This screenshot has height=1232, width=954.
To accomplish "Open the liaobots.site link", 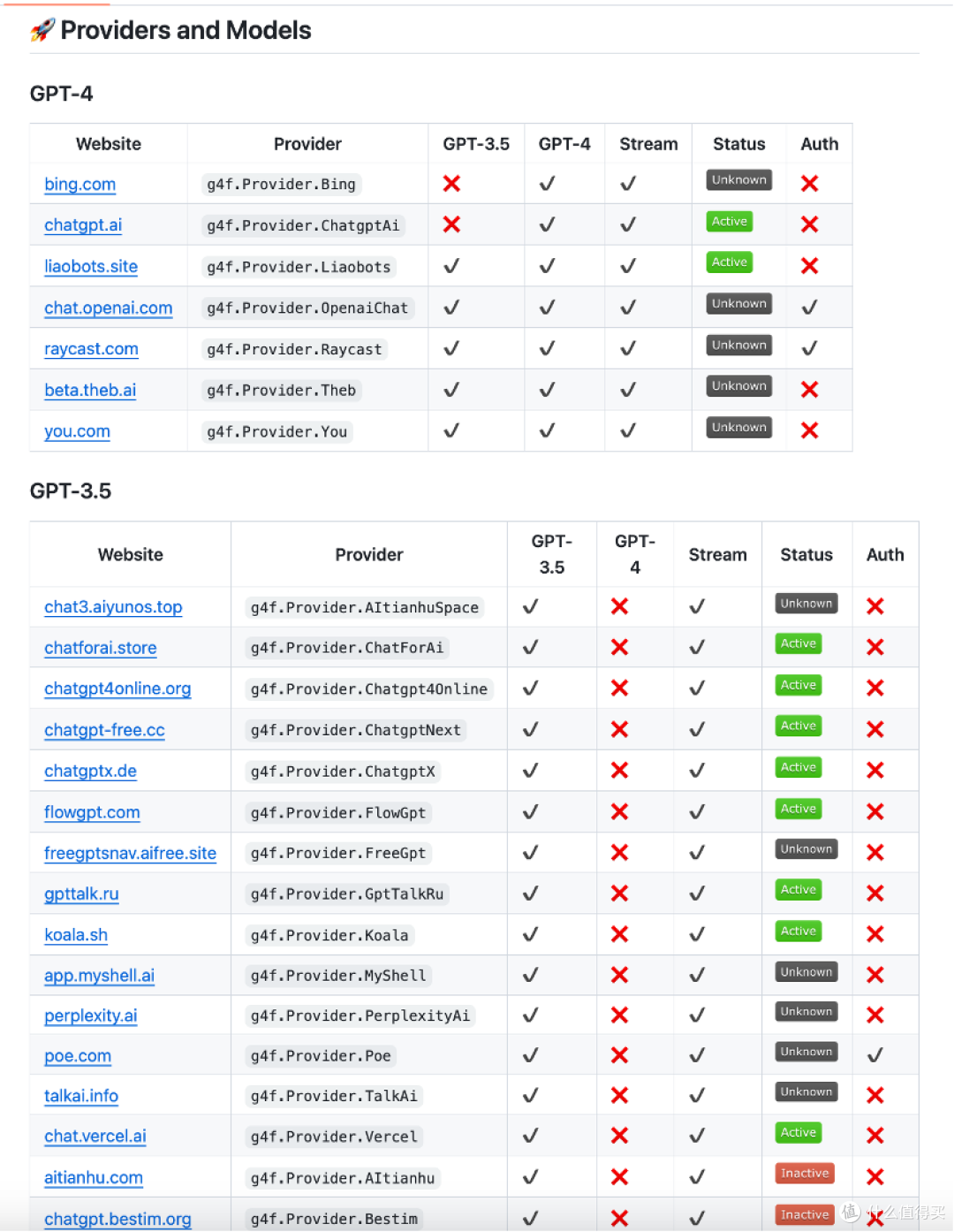I will click(x=91, y=267).
